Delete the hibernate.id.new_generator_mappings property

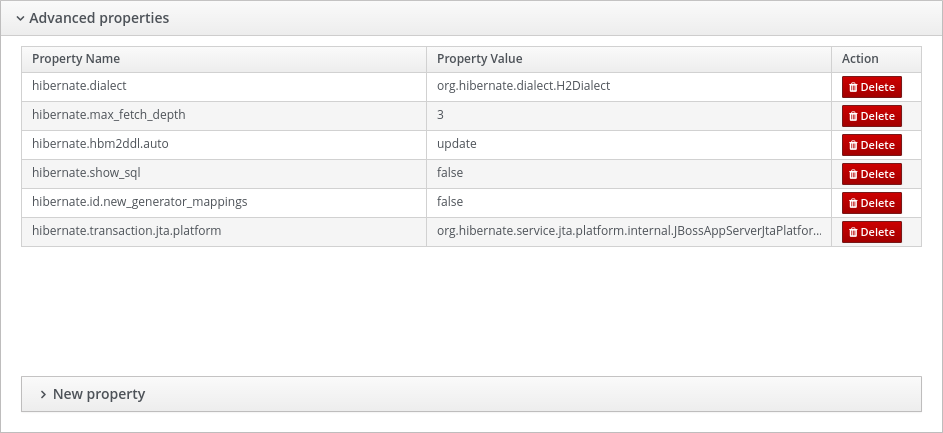click(871, 203)
